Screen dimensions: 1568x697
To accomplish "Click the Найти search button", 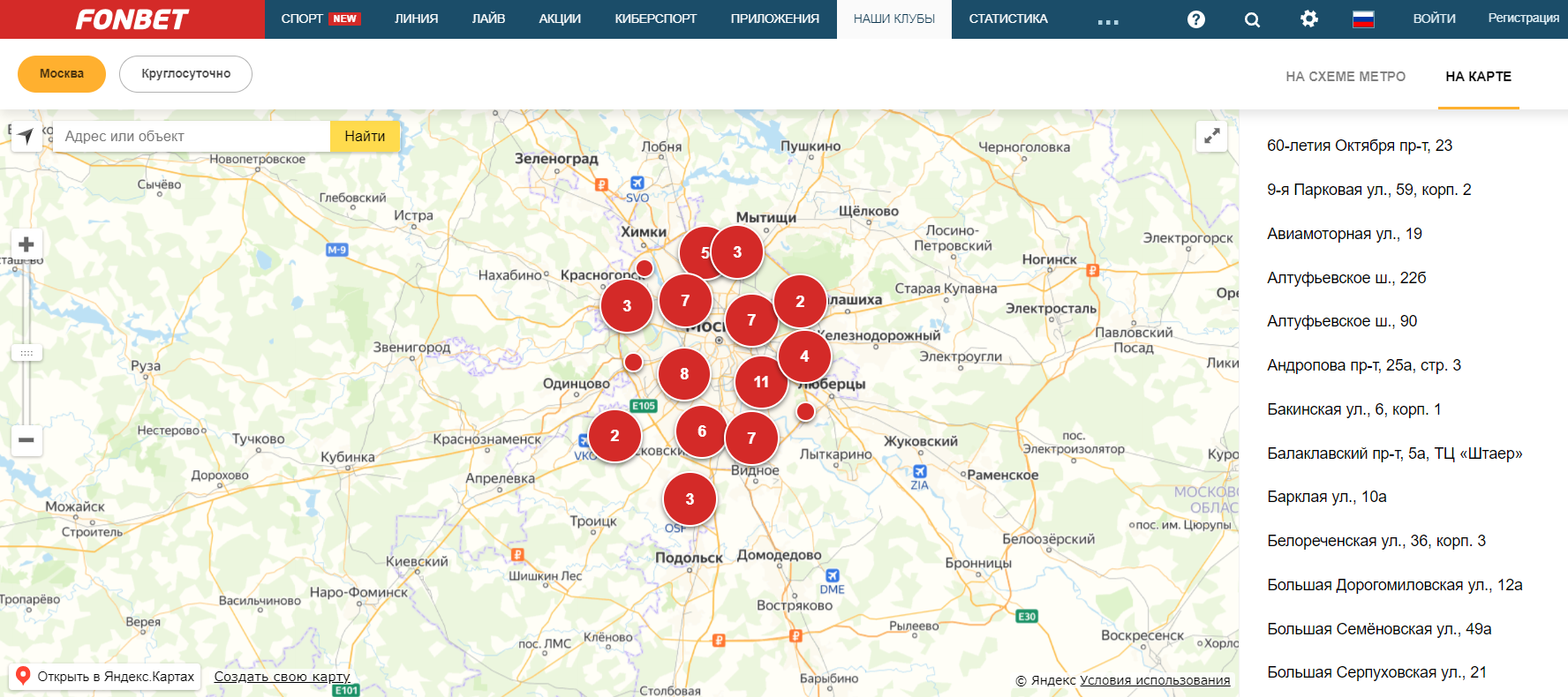I will (x=365, y=136).
